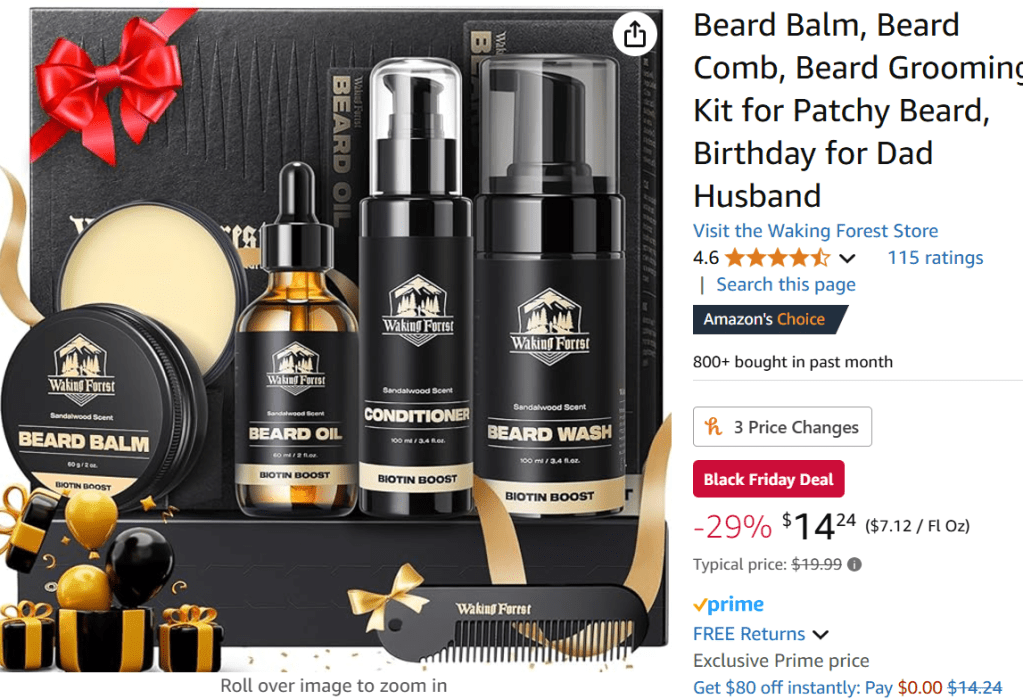Click the struck-through $19.99 typical price
This screenshot has height=699, width=1023.
(x=816, y=565)
